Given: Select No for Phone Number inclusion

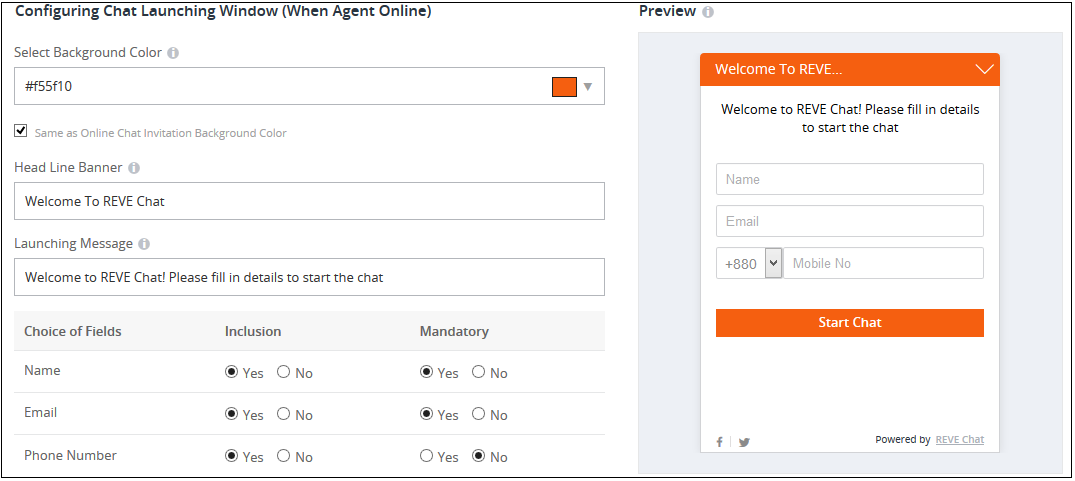Looking at the screenshot, I should tap(283, 456).
